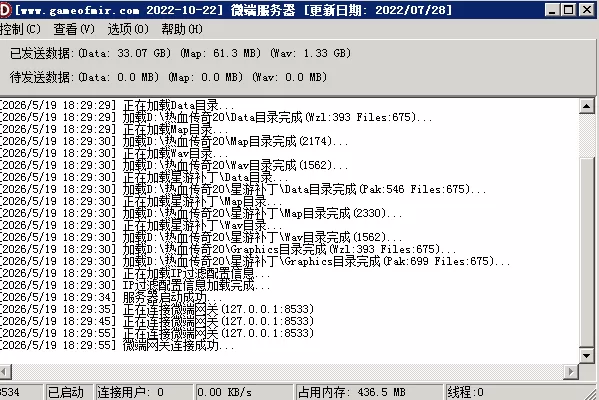The image size is (599, 400).
Task: Select log line 星游补丁\Map目录完成(2330)
Action: [201, 213]
